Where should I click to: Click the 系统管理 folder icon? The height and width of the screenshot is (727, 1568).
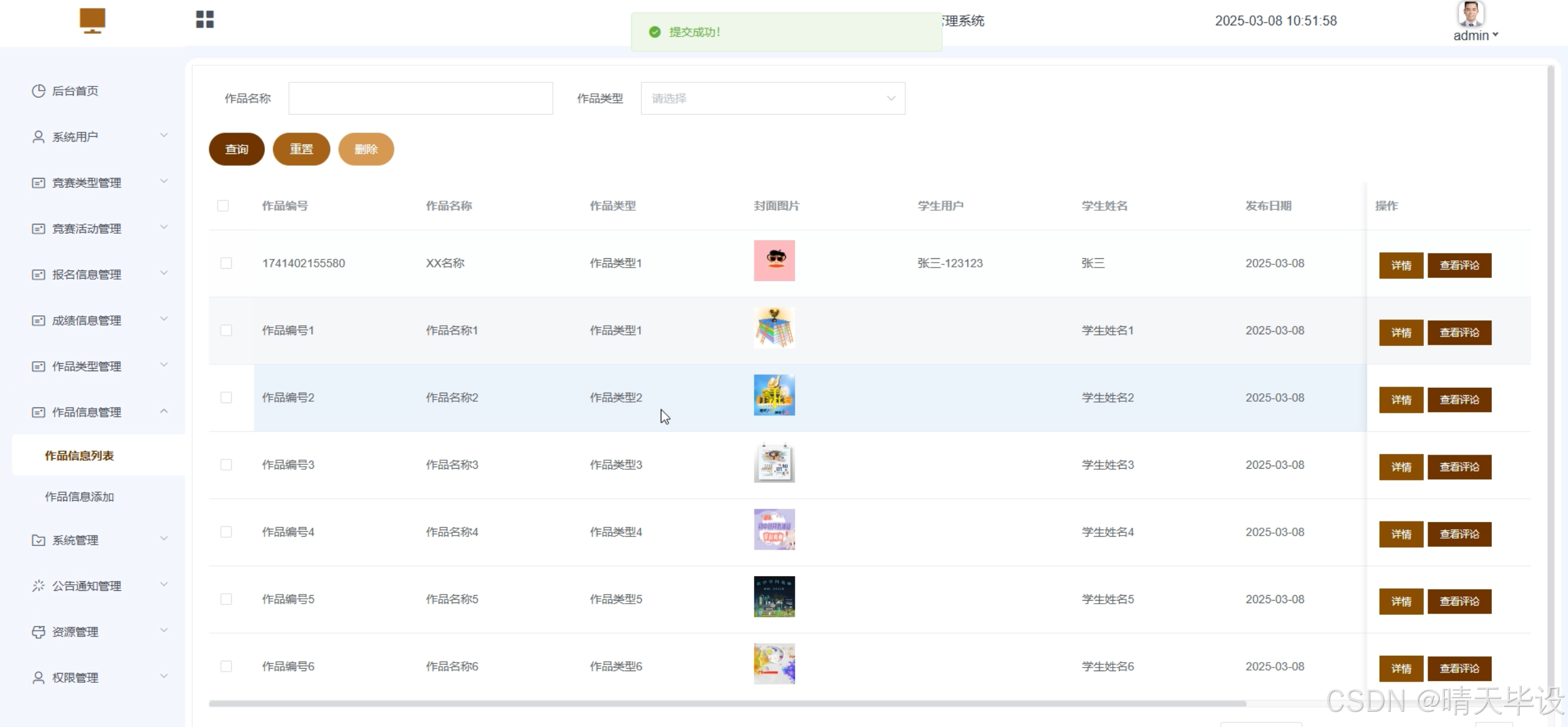coord(38,540)
